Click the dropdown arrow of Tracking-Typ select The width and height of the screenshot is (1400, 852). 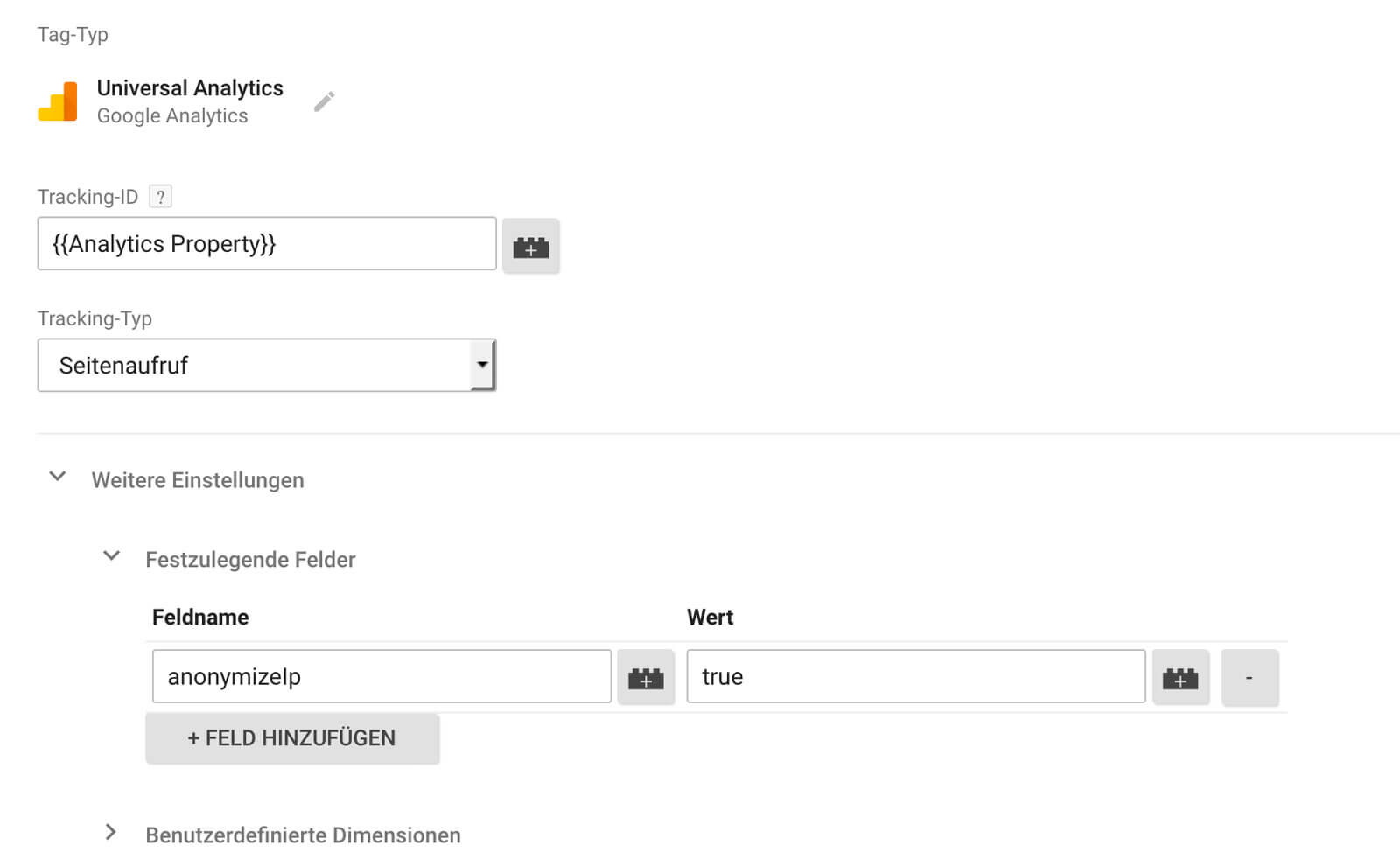pos(482,365)
